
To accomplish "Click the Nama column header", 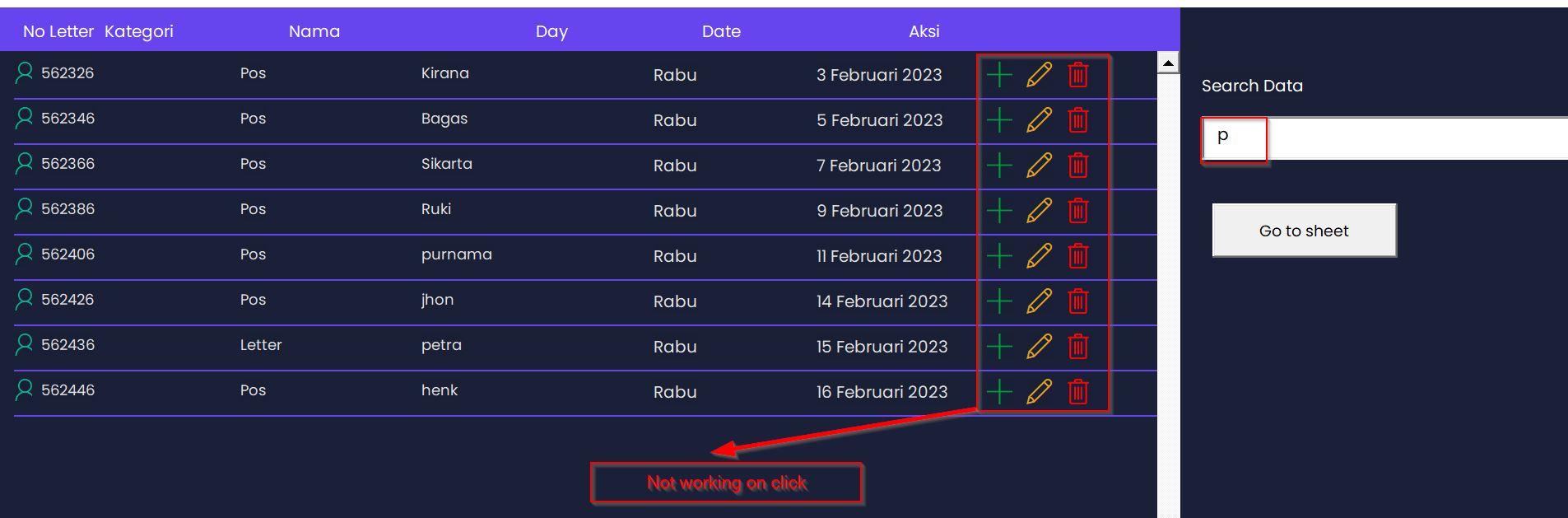I will pos(314,31).
